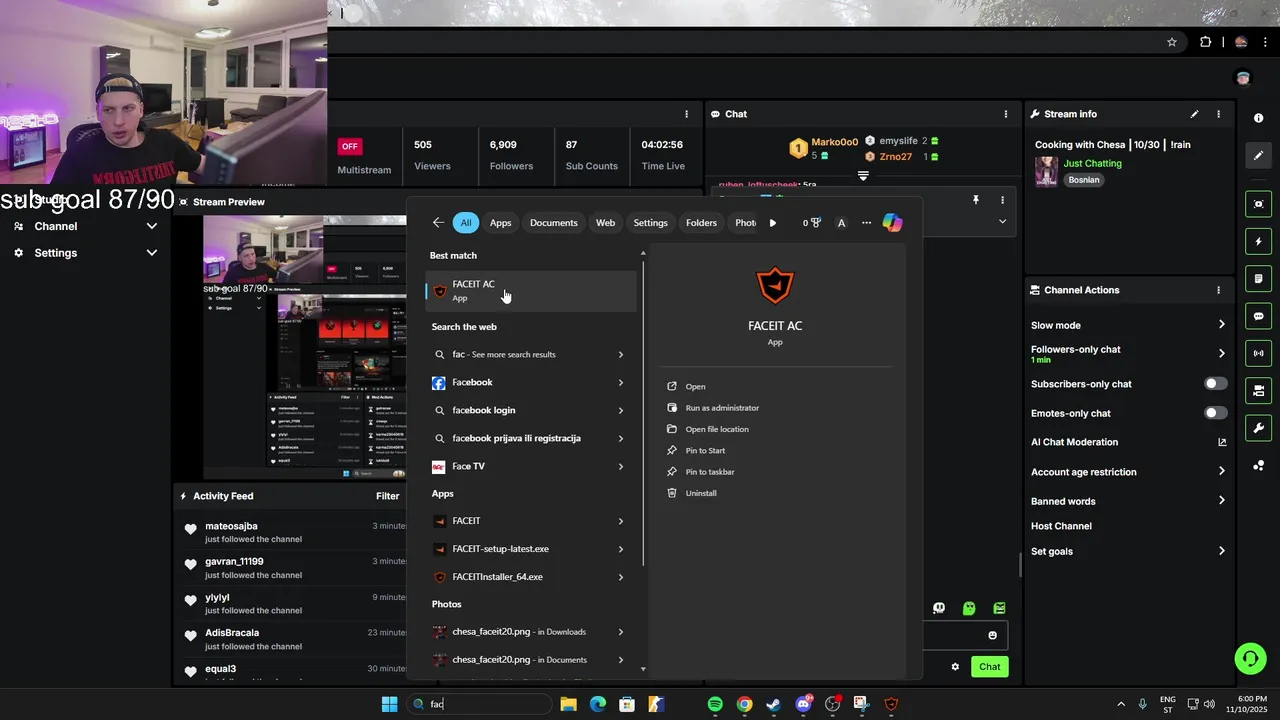Screen dimensions: 1280x720
Task: Open Copilot icon in search panel
Action: [x=892, y=223]
